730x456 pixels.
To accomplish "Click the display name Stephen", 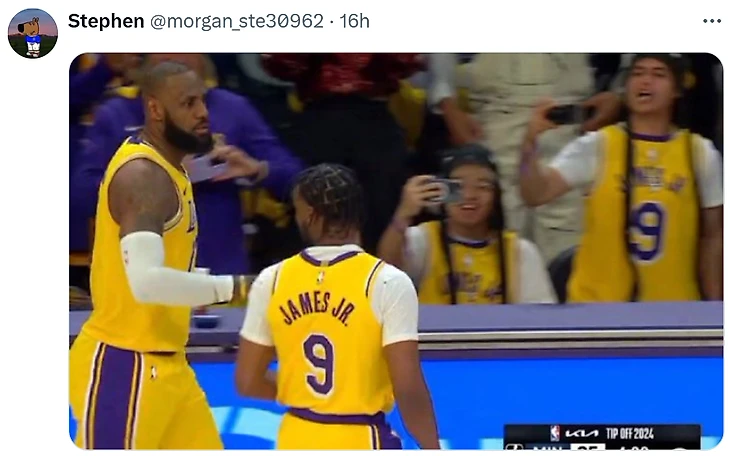I will [x=106, y=21].
